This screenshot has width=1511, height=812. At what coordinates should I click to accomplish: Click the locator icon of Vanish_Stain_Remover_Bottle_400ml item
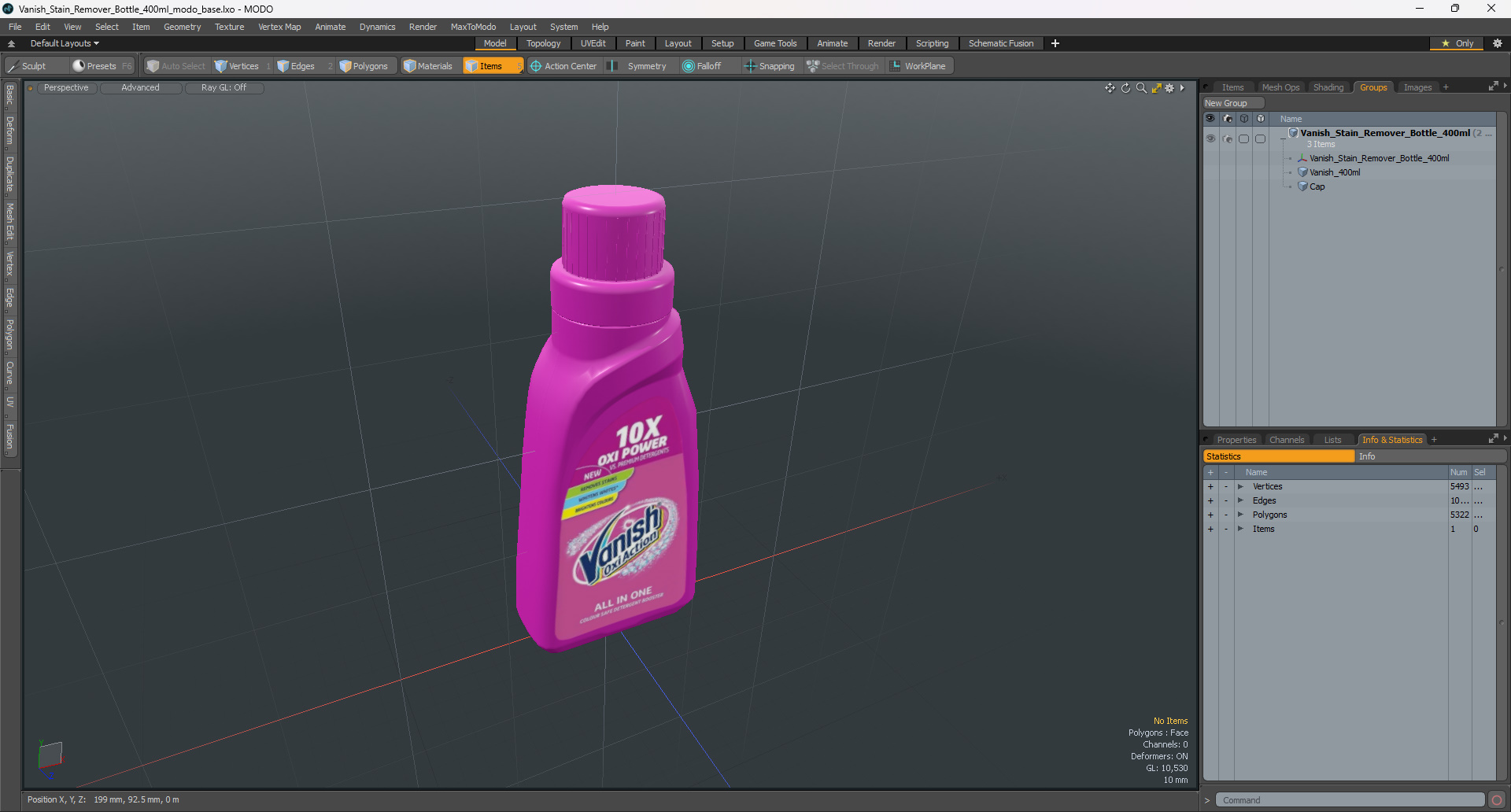click(x=1302, y=158)
